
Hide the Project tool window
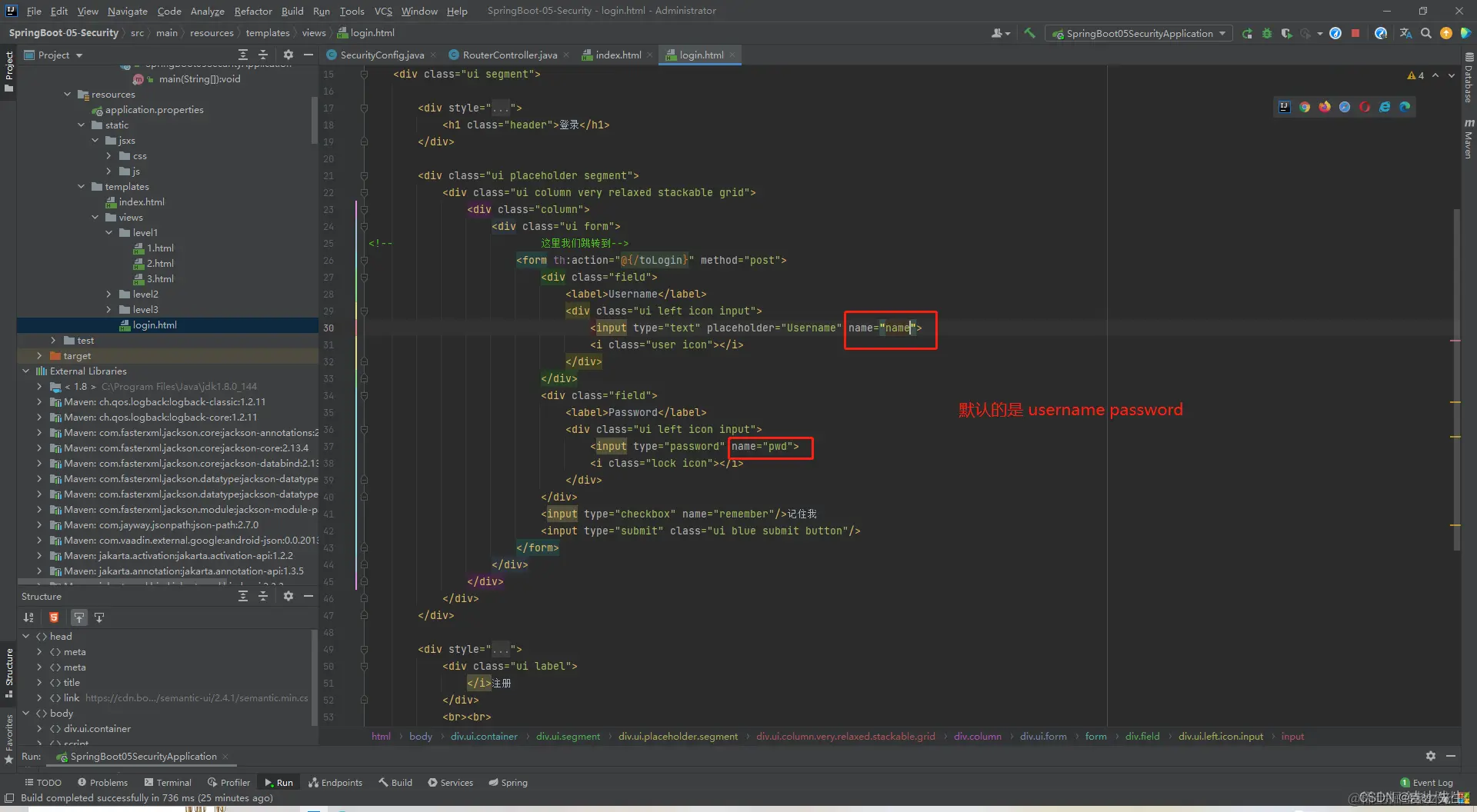tap(308, 55)
